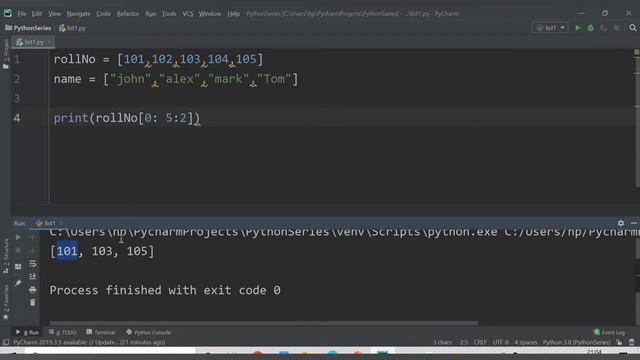This screenshot has height=360, width=640.
Task: Open the TODO tool window
Action: 62,332
